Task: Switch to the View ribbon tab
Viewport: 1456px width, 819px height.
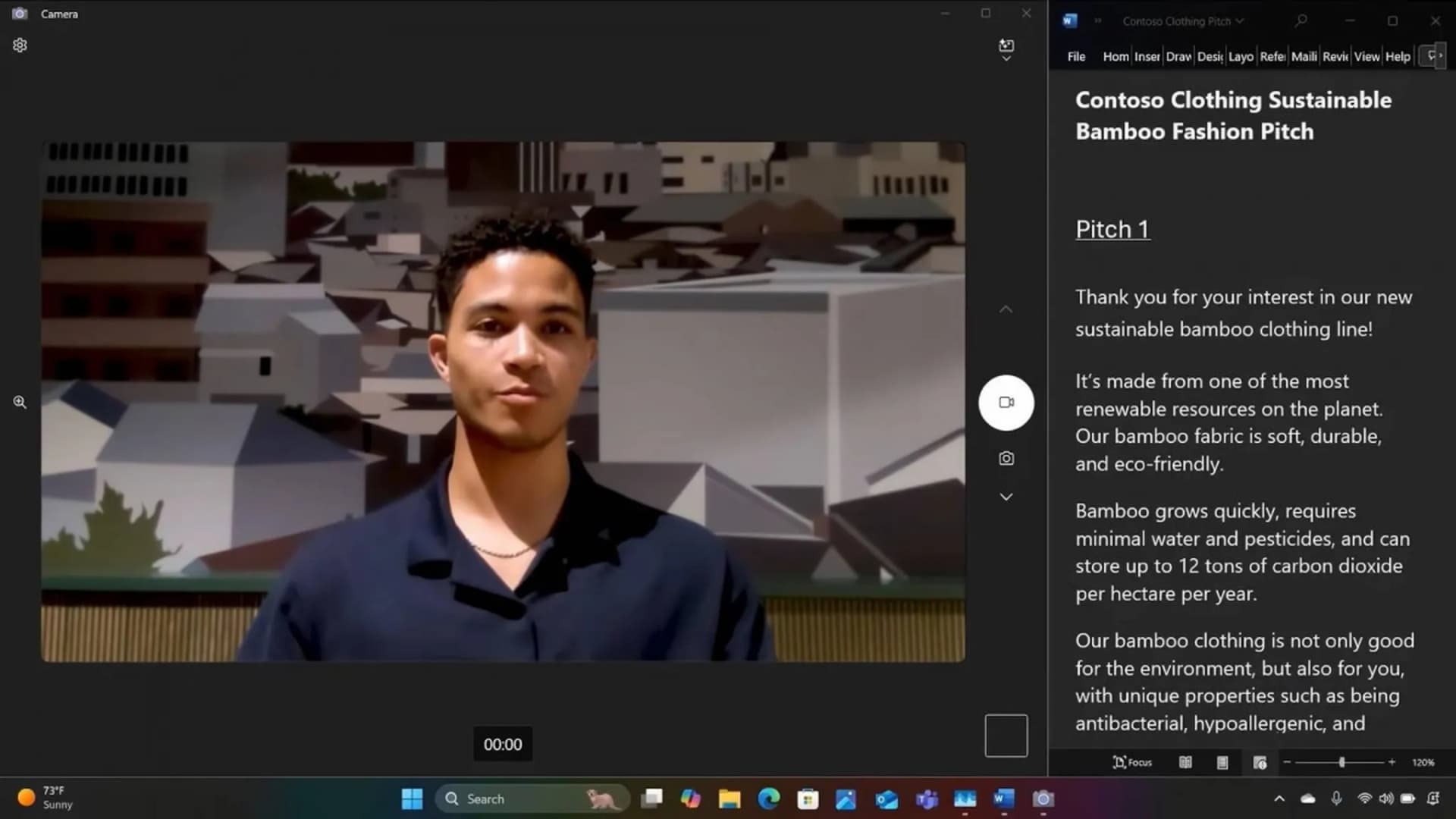Action: (x=1367, y=56)
